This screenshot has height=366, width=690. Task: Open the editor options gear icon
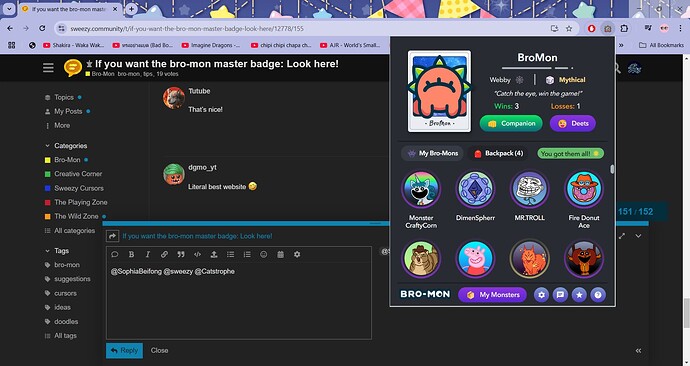297,254
